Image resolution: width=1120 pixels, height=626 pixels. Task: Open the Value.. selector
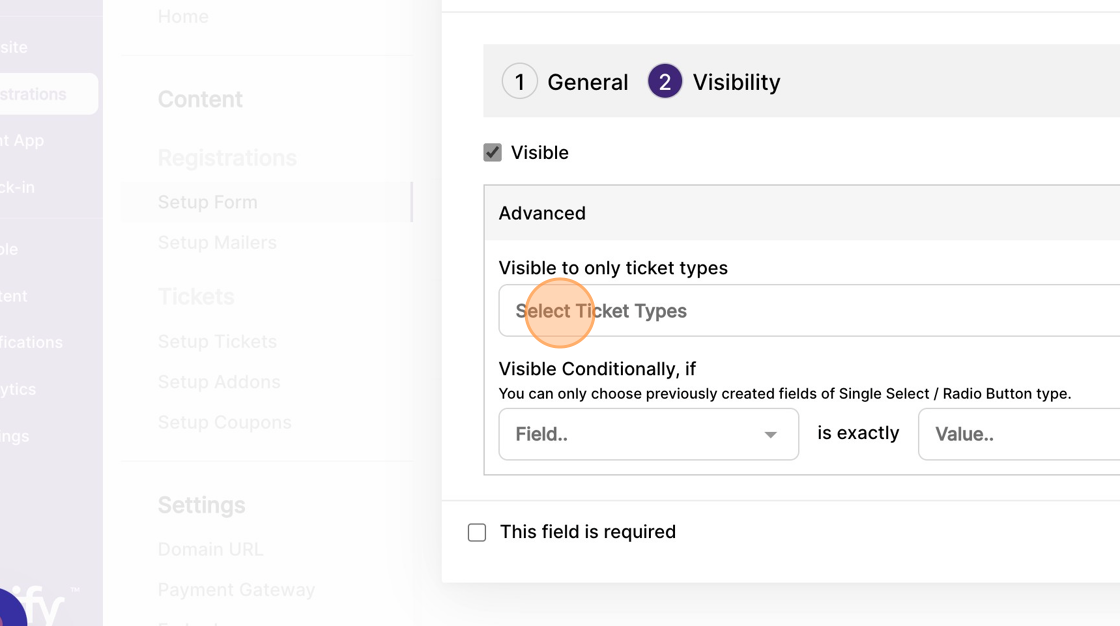(x=1019, y=434)
